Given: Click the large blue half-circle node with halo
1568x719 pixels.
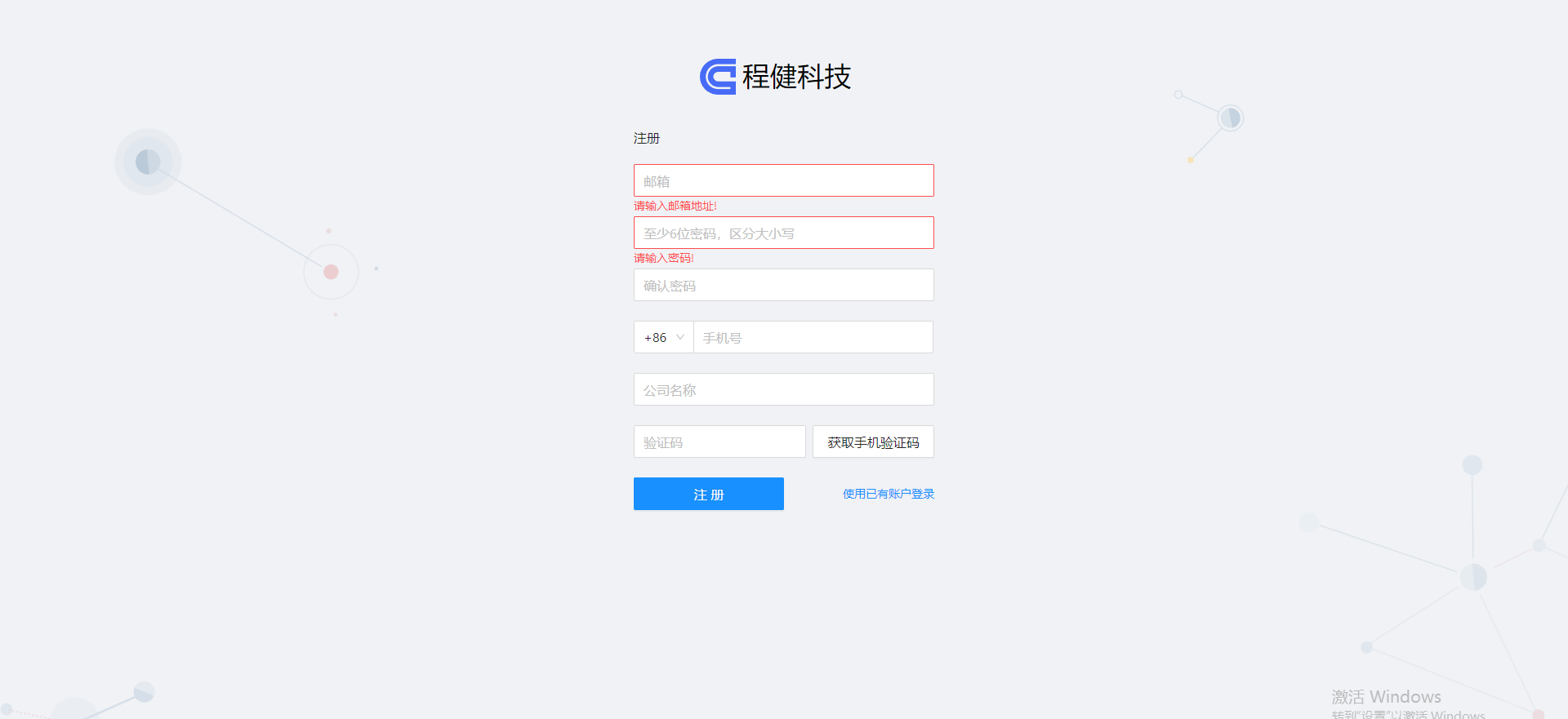Looking at the screenshot, I should pyautogui.click(x=148, y=162).
